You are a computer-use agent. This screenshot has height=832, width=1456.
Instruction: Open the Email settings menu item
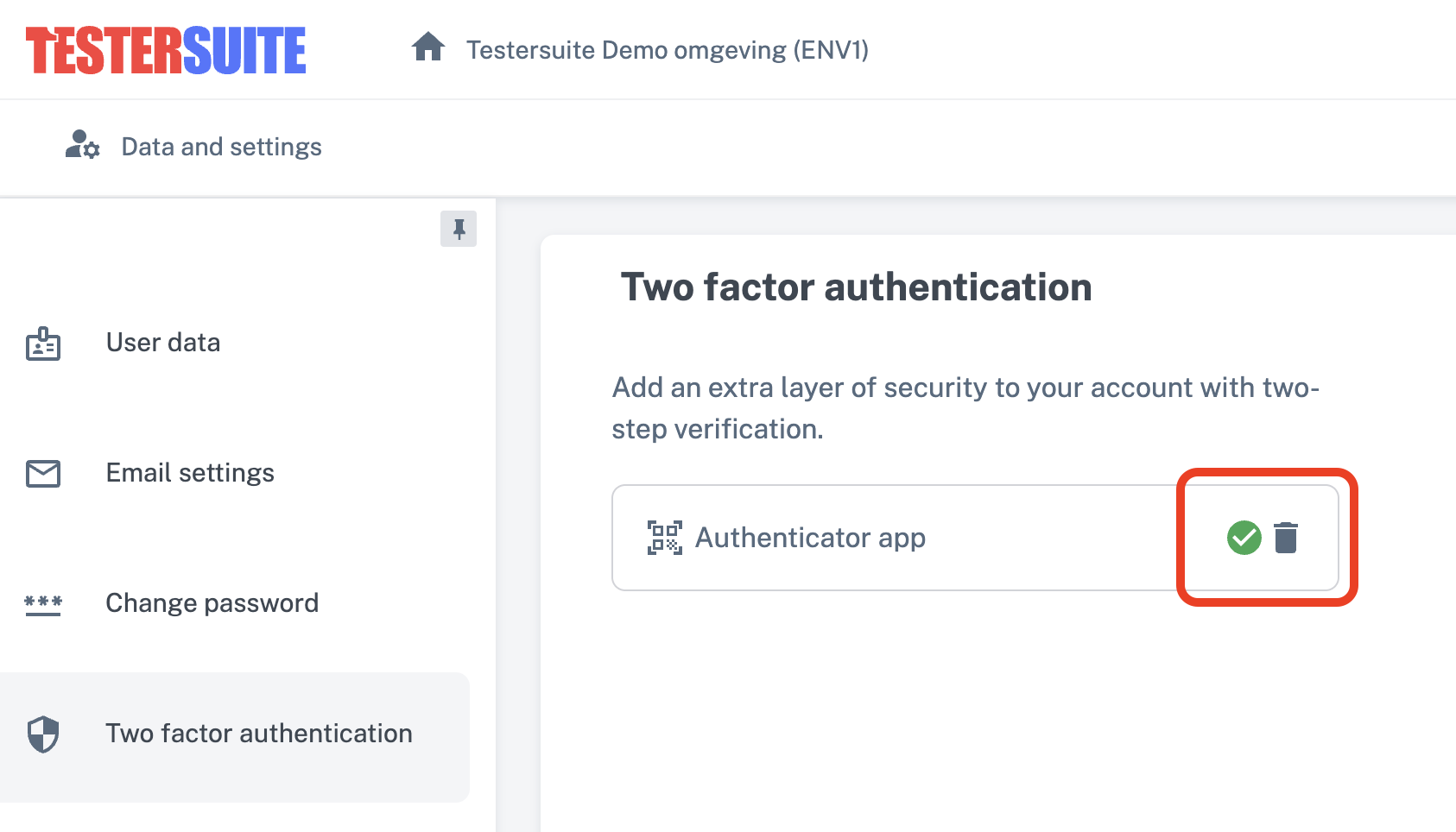point(190,473)
